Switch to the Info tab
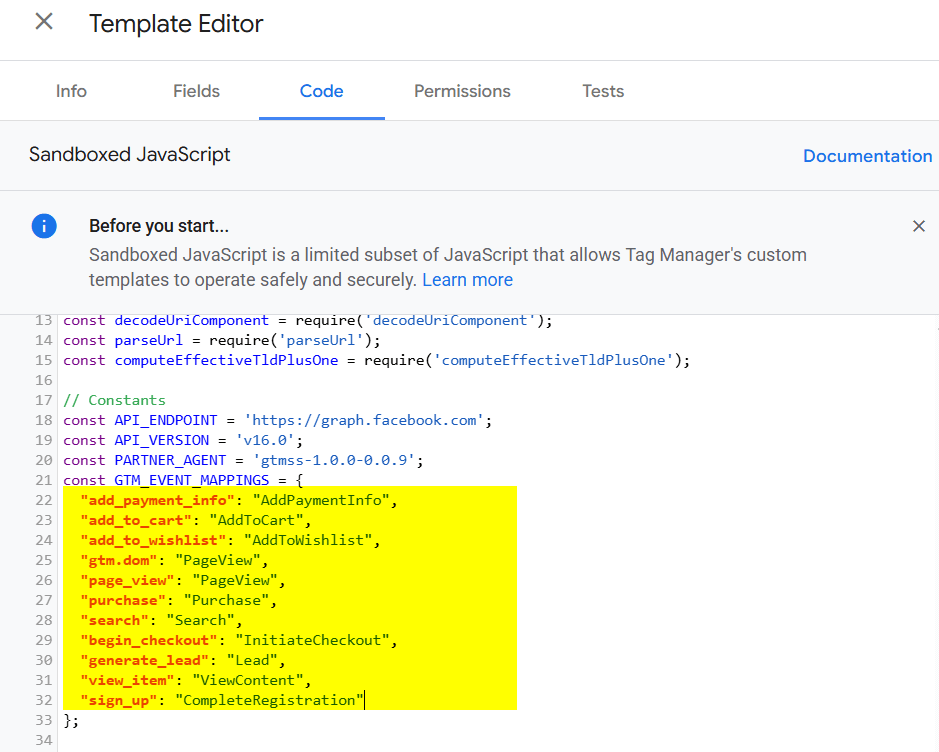939x752 pixels. coord(71,91)
